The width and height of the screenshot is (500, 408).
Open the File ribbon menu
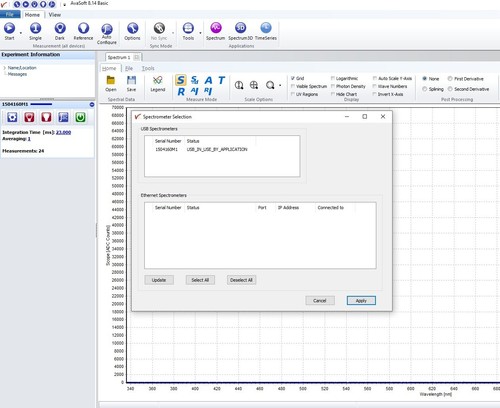10,15
